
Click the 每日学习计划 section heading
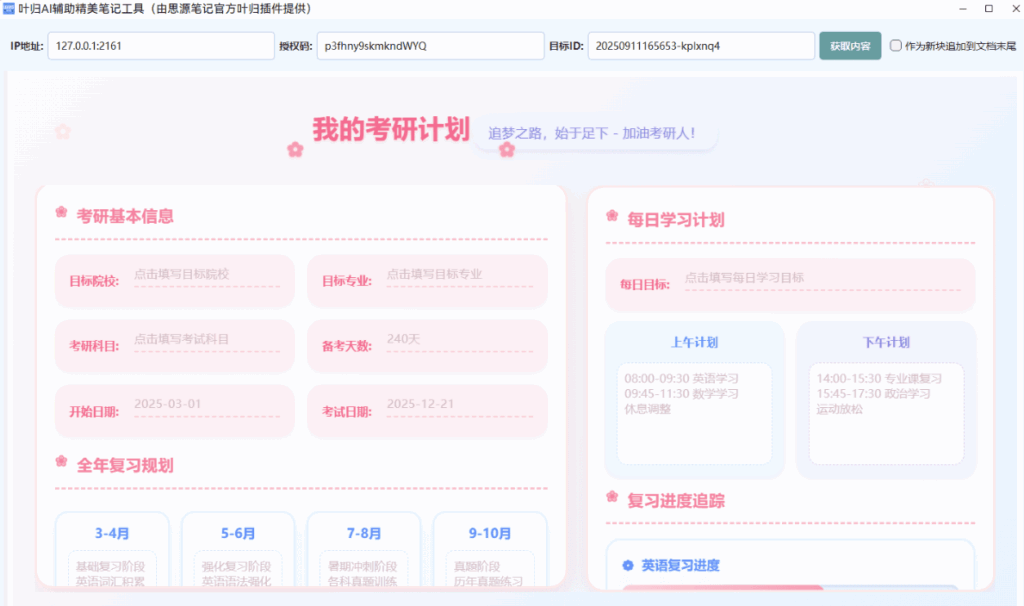point(676,220)
